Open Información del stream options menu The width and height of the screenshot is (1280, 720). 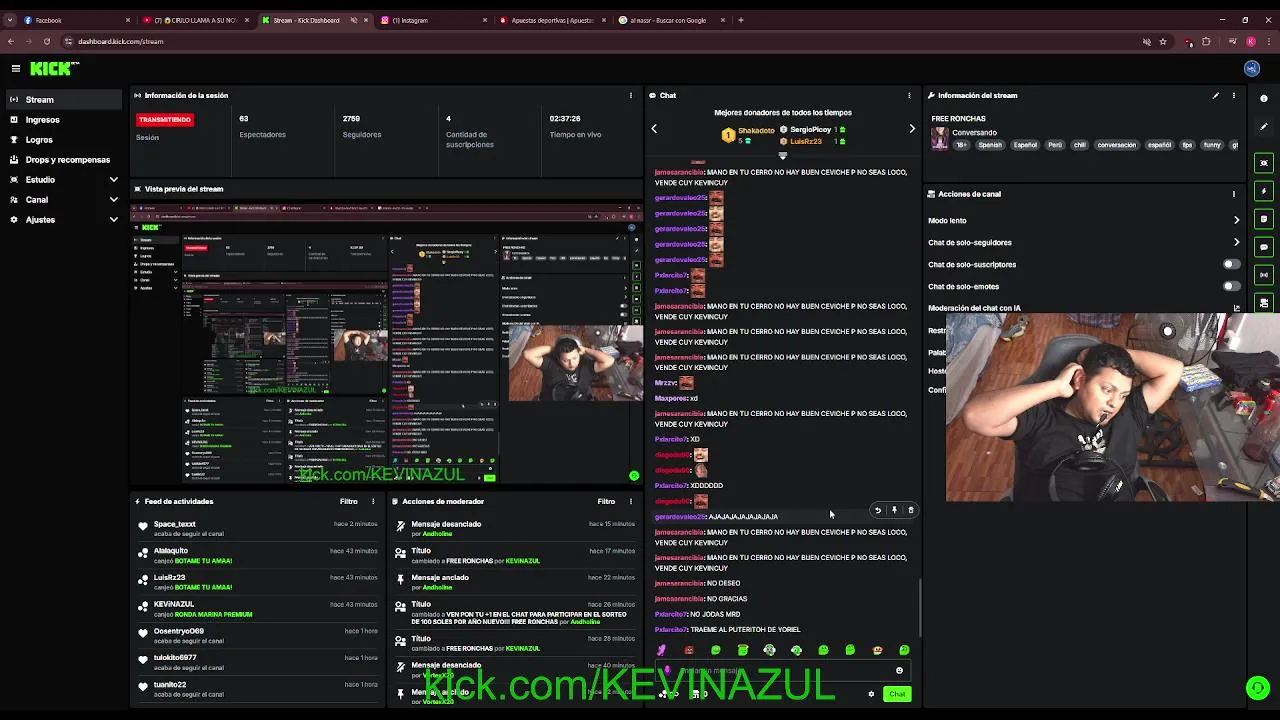tap(1234, 95)
